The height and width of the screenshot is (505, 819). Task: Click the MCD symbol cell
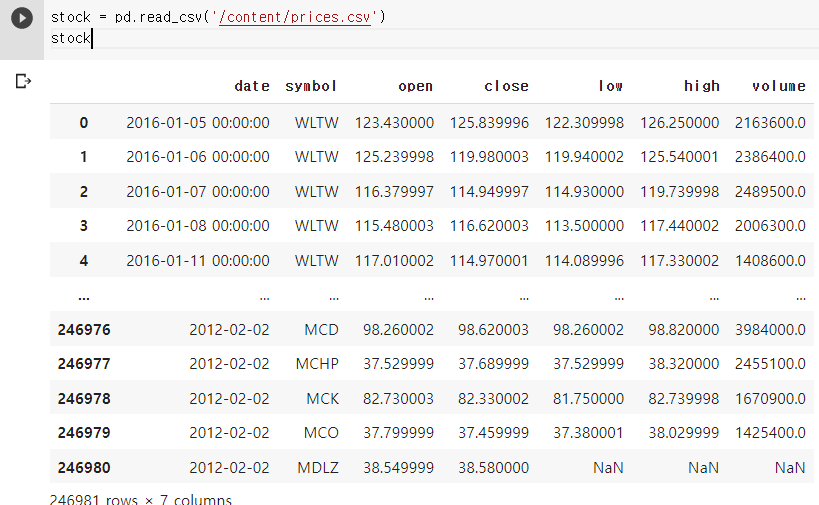[x=321, y=330]
